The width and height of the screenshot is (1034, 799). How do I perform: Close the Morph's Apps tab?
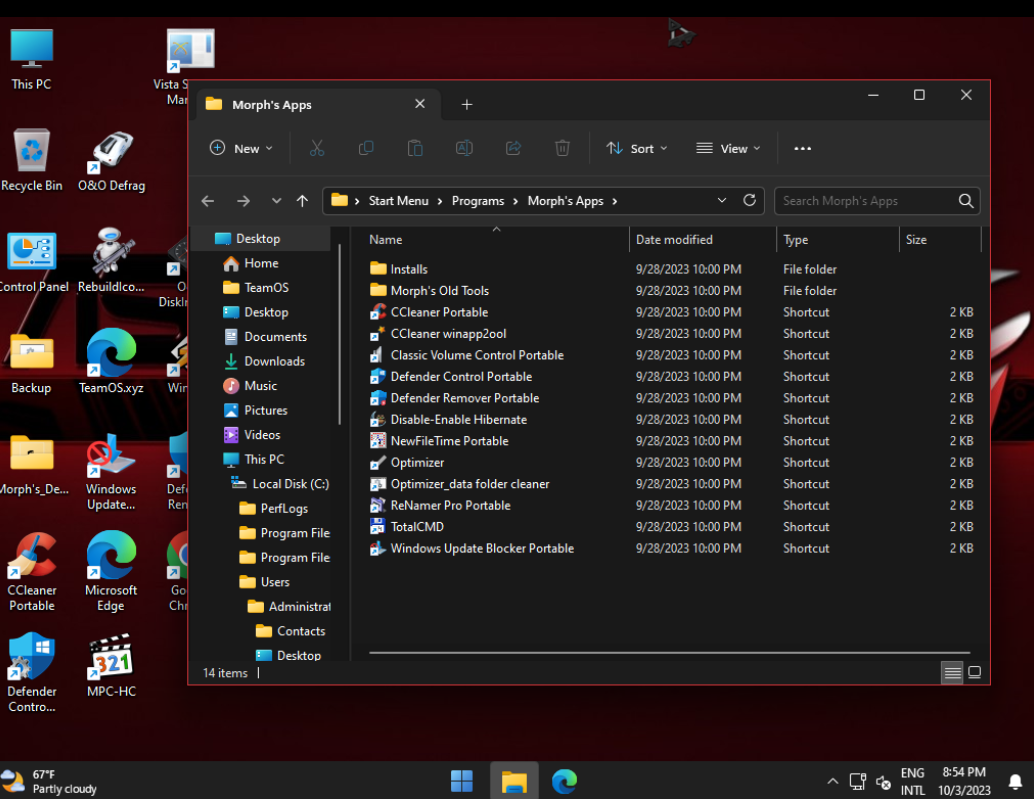[x=420, y=104]
